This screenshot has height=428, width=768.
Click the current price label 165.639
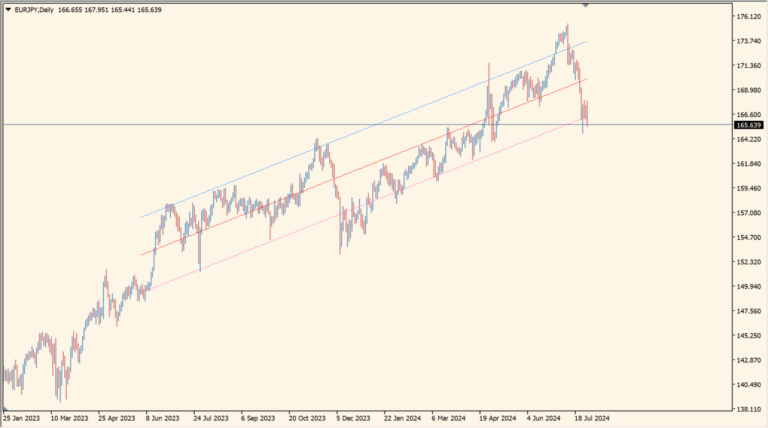749,125
